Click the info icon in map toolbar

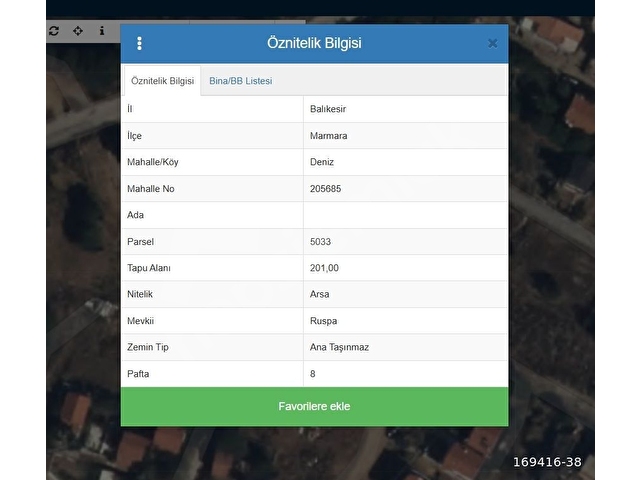point(102,31)
